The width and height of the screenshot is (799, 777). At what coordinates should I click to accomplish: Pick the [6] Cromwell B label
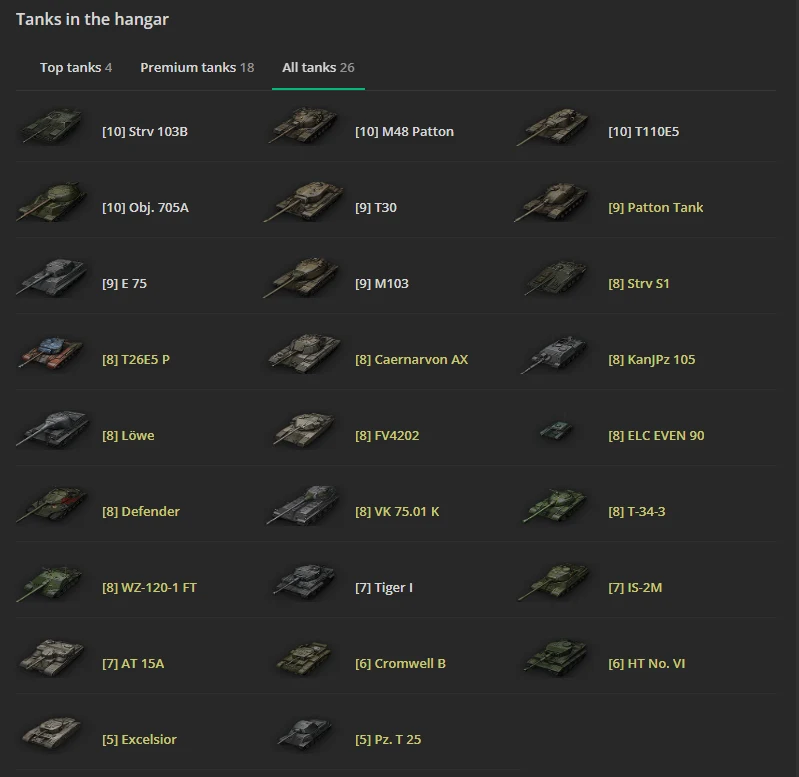coord(400,663)
